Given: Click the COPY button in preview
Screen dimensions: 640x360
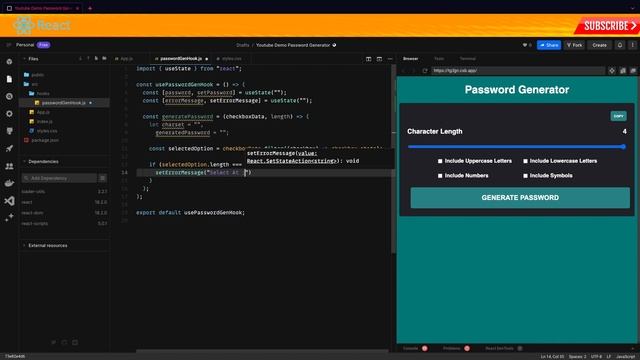Looking at the screenshot, I should tap(618, 116).
